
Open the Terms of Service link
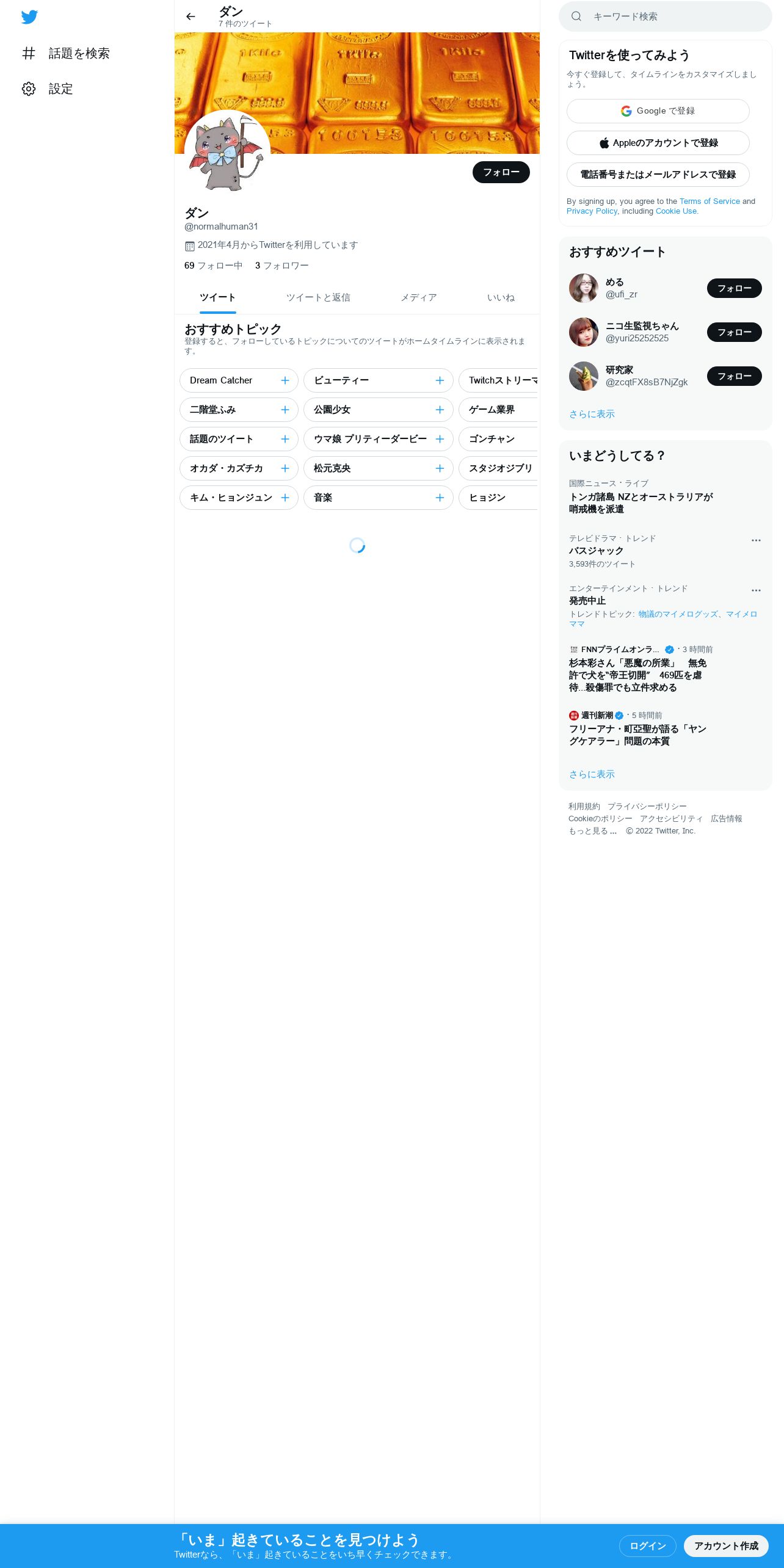pyautogui.click(x=710, y=201)
